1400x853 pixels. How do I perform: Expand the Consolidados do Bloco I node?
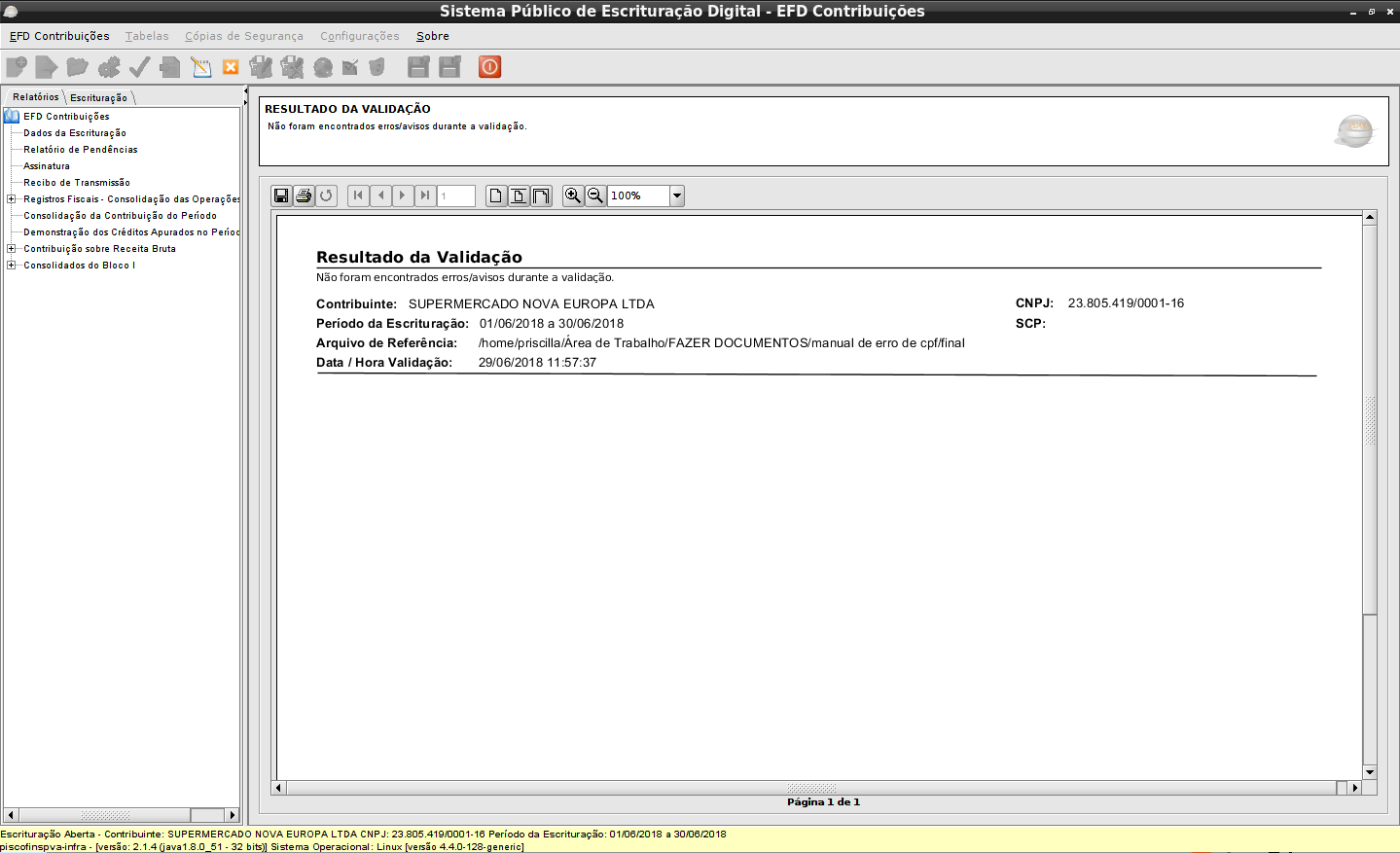point(11,266)
